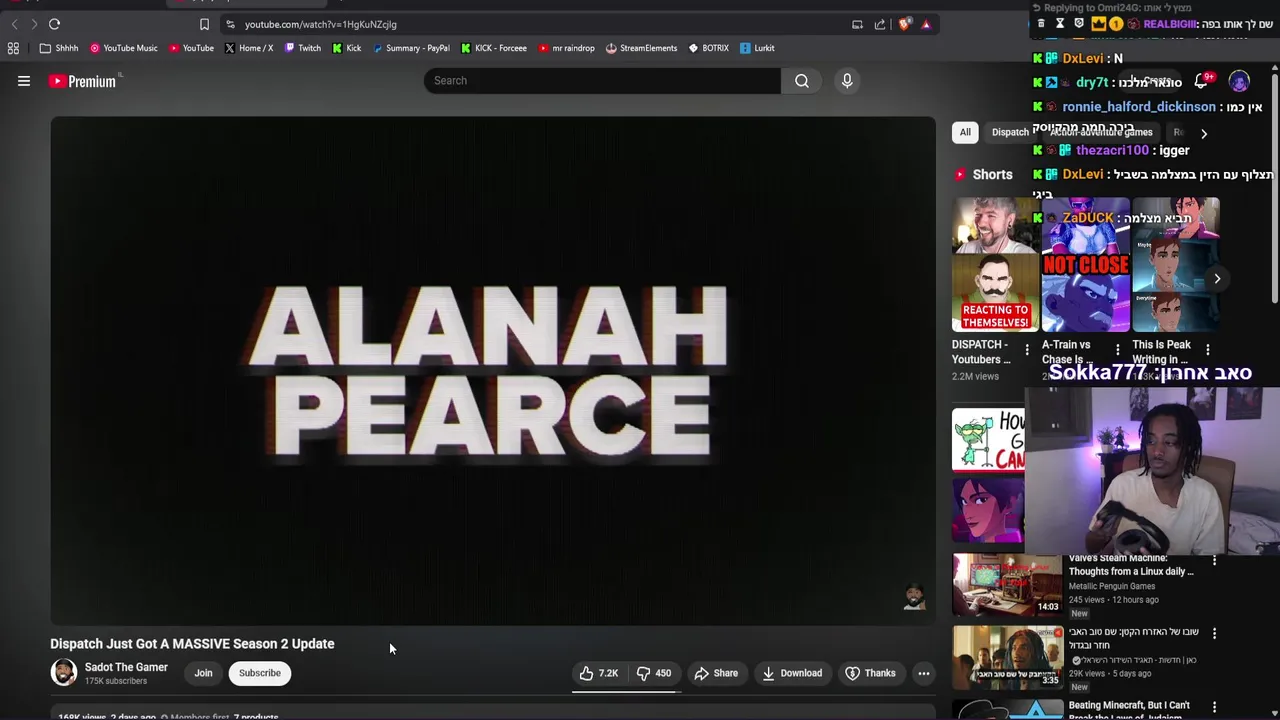1280x720 pixels.
Task: Show the next shorts with the right arrow
Action: coord(1217,279)
